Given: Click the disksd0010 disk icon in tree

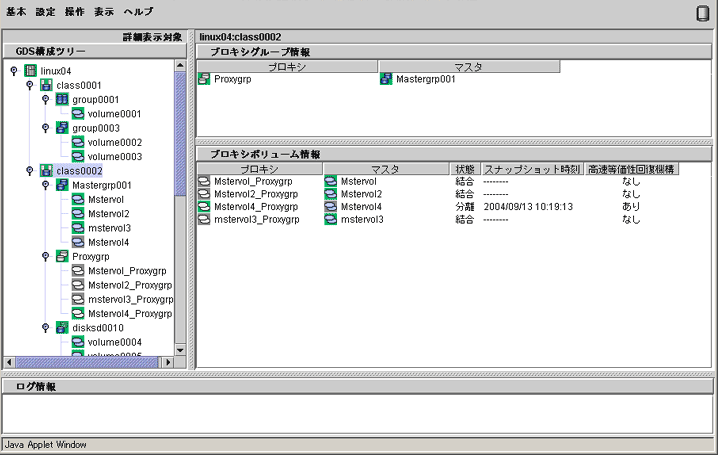Looking at the screenshot, I should click(62, 328).
